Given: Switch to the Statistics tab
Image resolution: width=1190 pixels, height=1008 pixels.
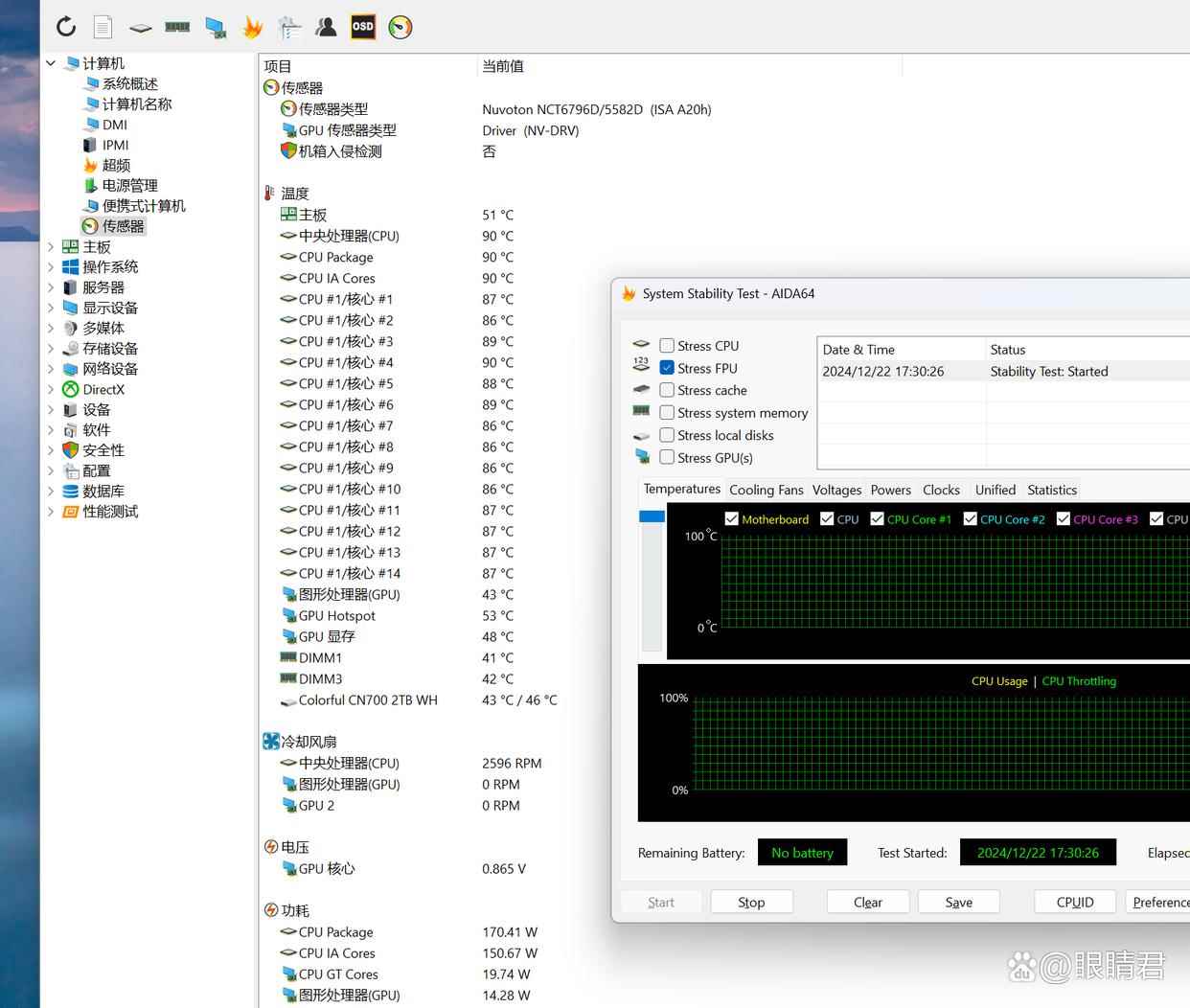Looking at the screenshot, I should [1052, 490].
